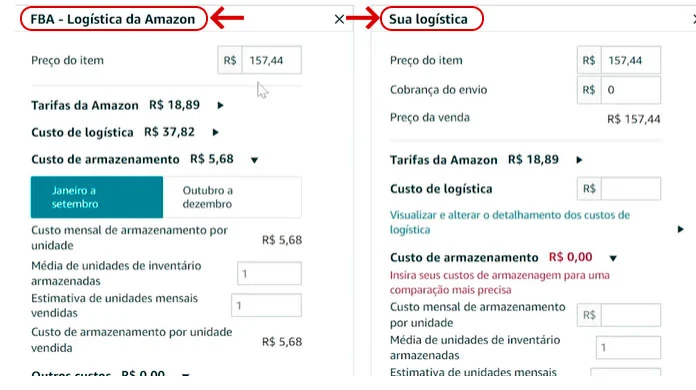Expand Custo de logística R$ 37,82 arrow
This screenshot has width=696, height=390.
(x=215, y=132)
